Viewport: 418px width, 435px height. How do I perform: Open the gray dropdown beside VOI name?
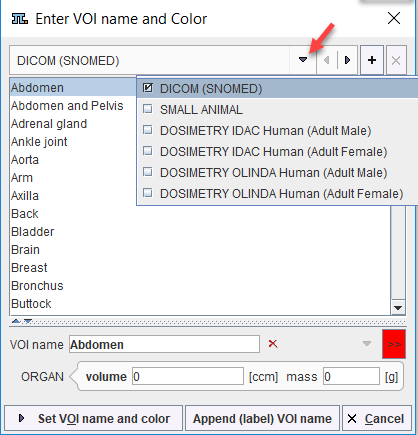[x=367, y=344]
